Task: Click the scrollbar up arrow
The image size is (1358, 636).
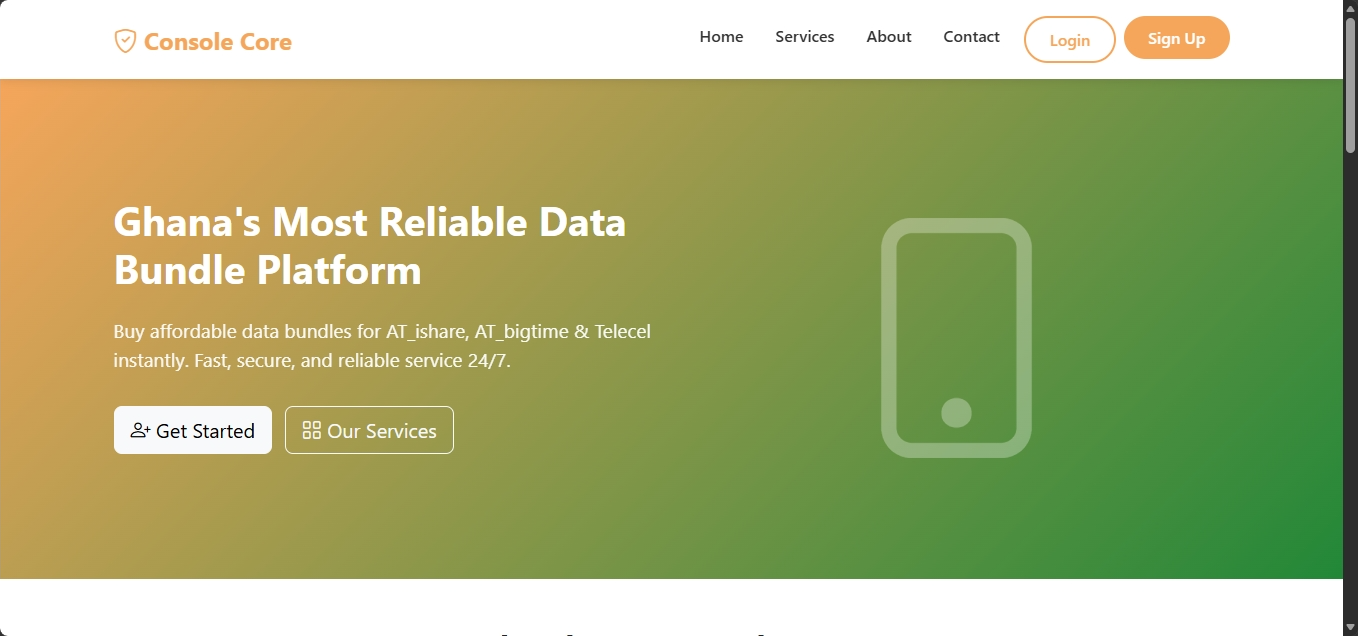Action: coord(1350,8)
